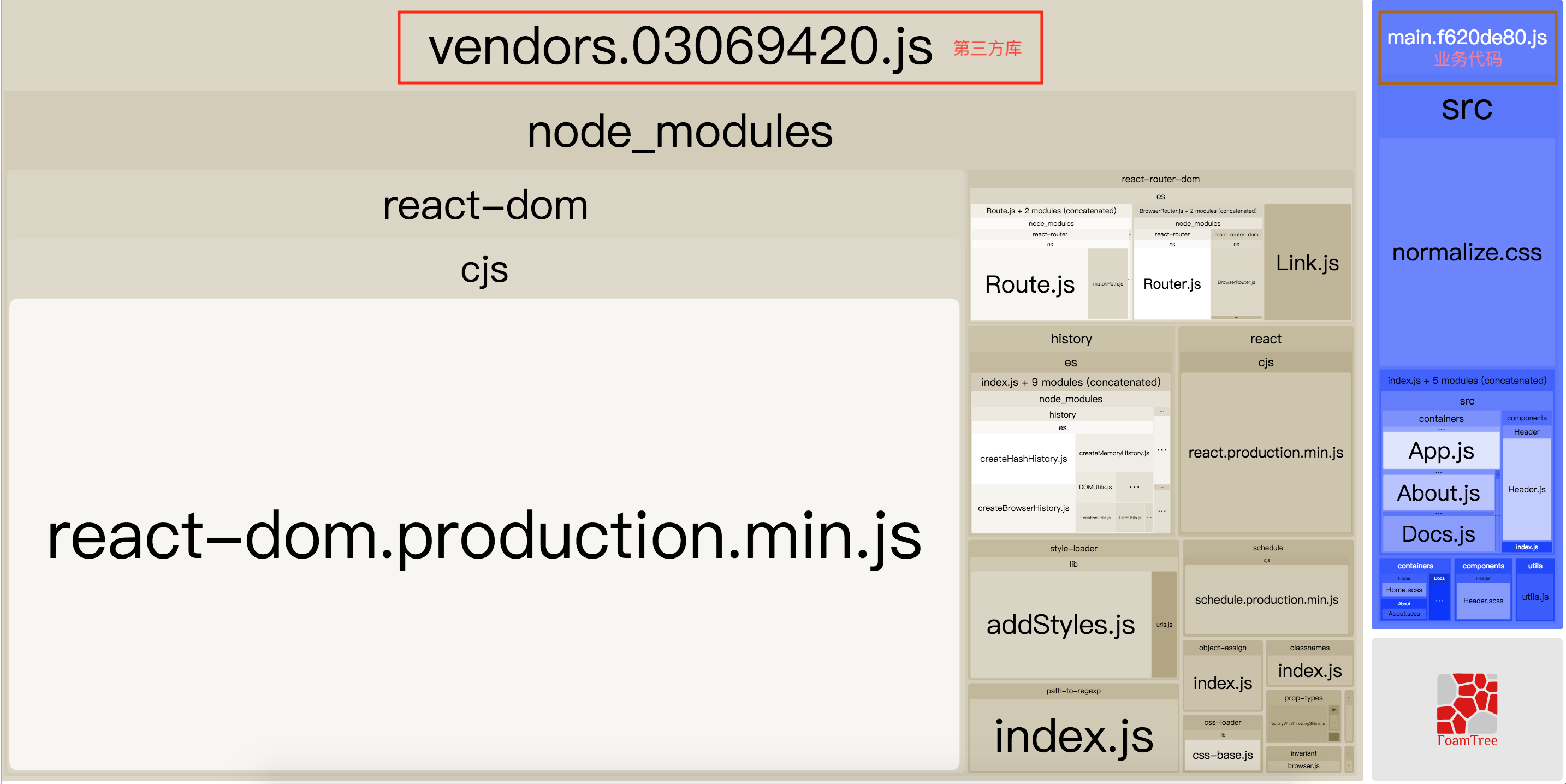This screenshot has height=784, width=1566.
Task: Select the vendors.03069420.js bundle title
Action: pos(680,47)
